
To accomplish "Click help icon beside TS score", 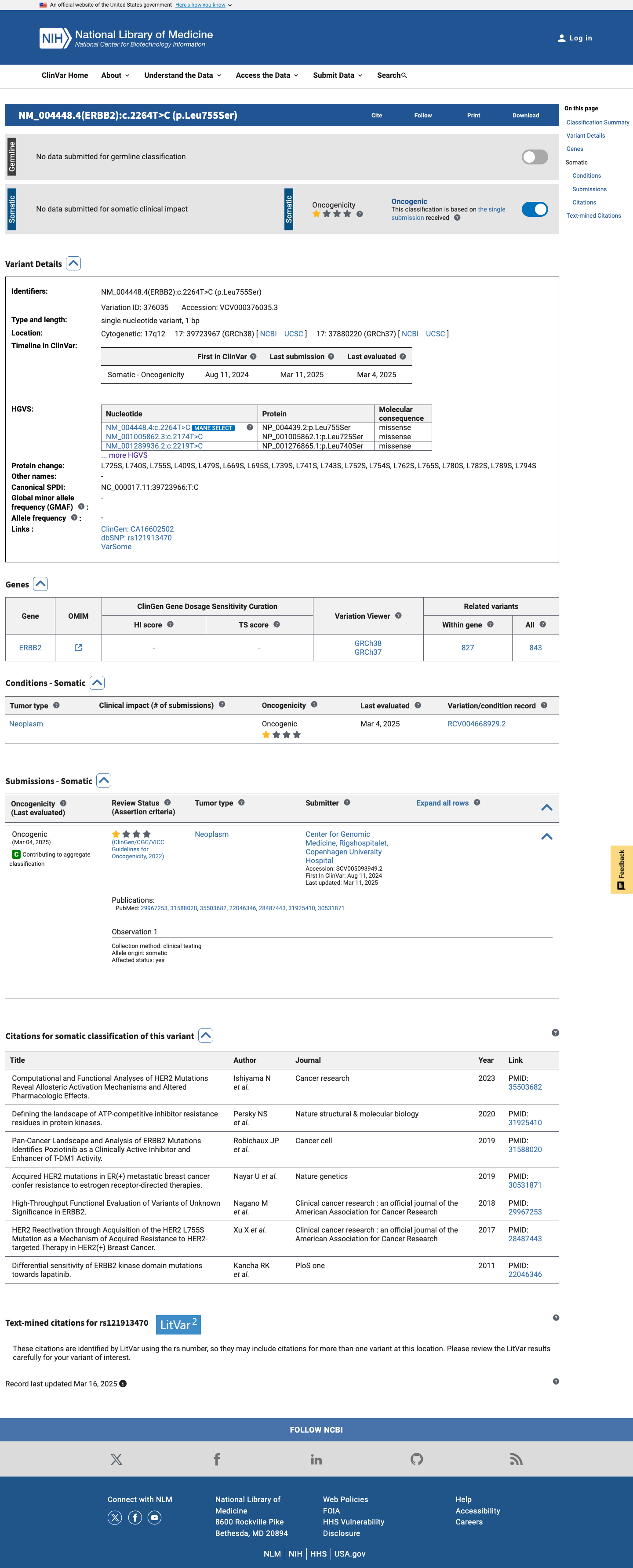I will click(277, 624).
